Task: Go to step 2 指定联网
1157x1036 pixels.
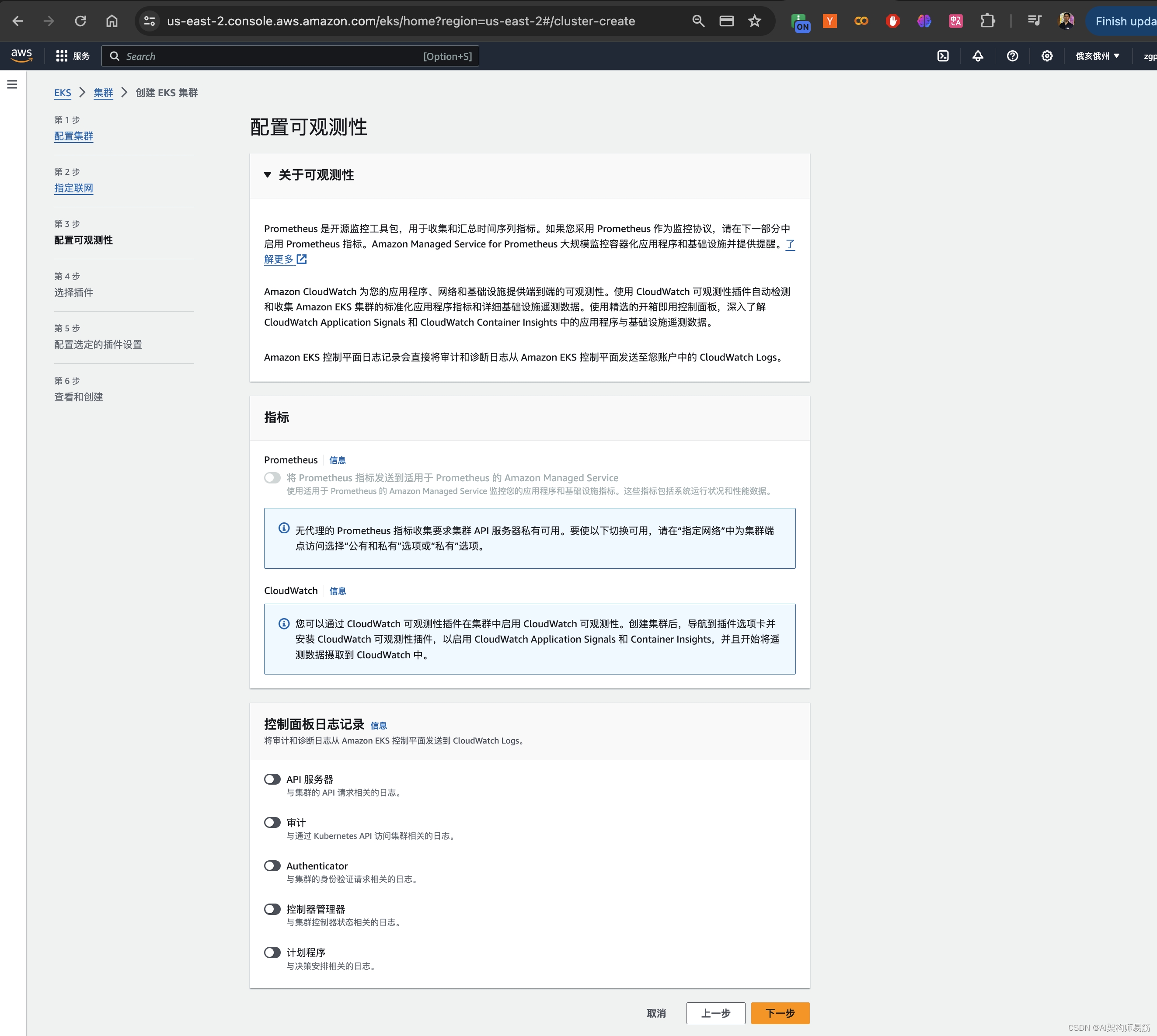Action: pos(73,188)
